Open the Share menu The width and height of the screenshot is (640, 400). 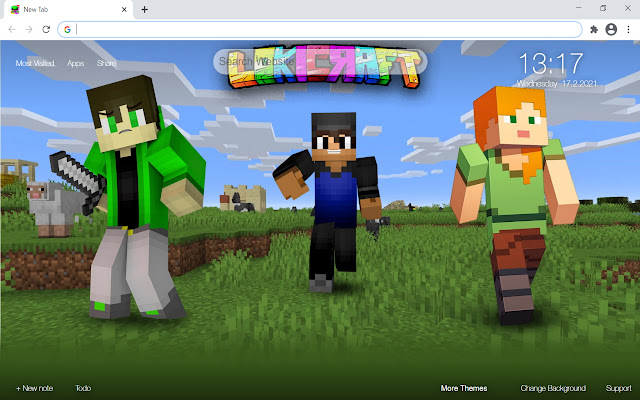(106, 63)
